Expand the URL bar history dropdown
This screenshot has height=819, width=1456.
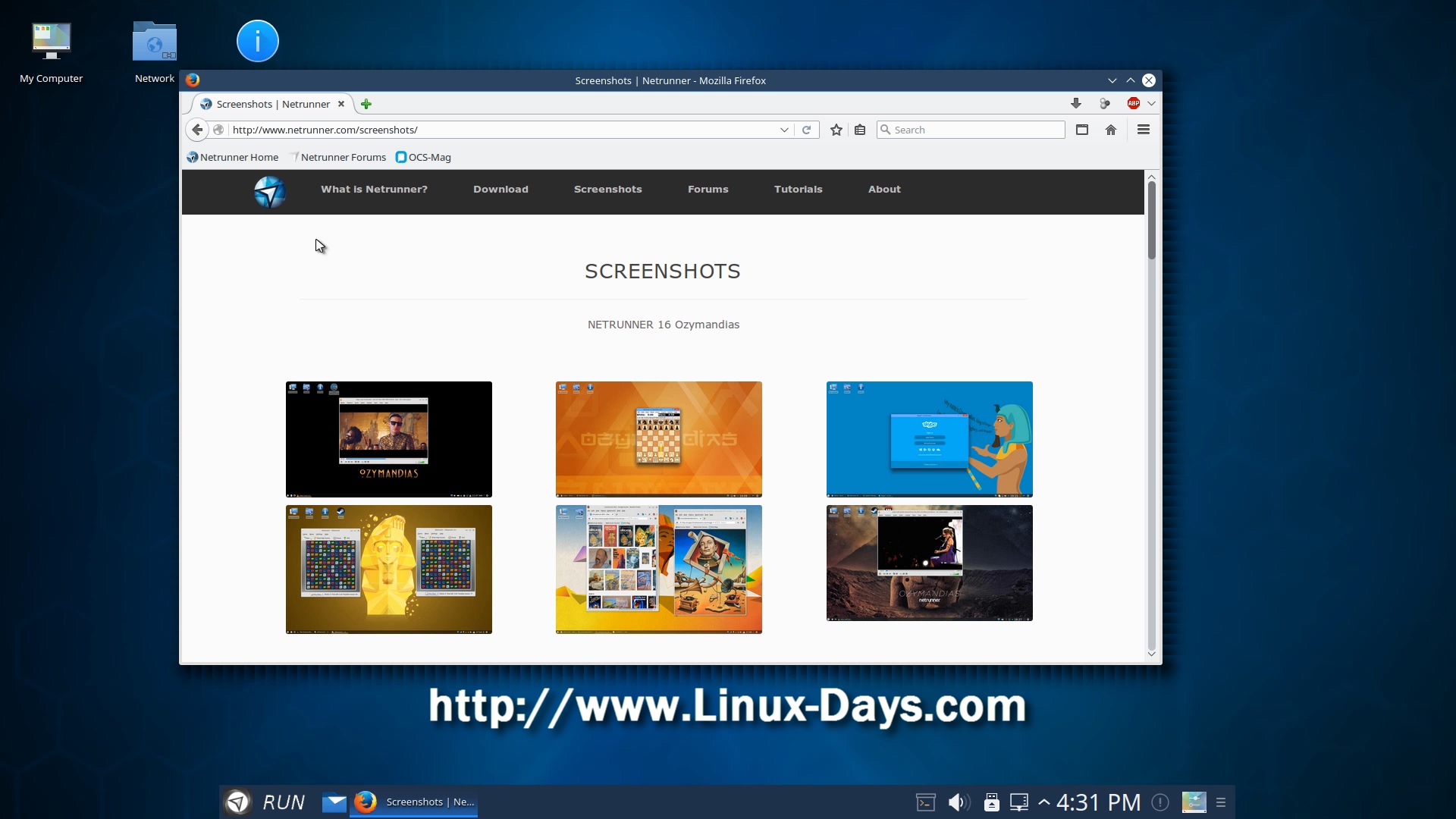[x=784, y=130]
